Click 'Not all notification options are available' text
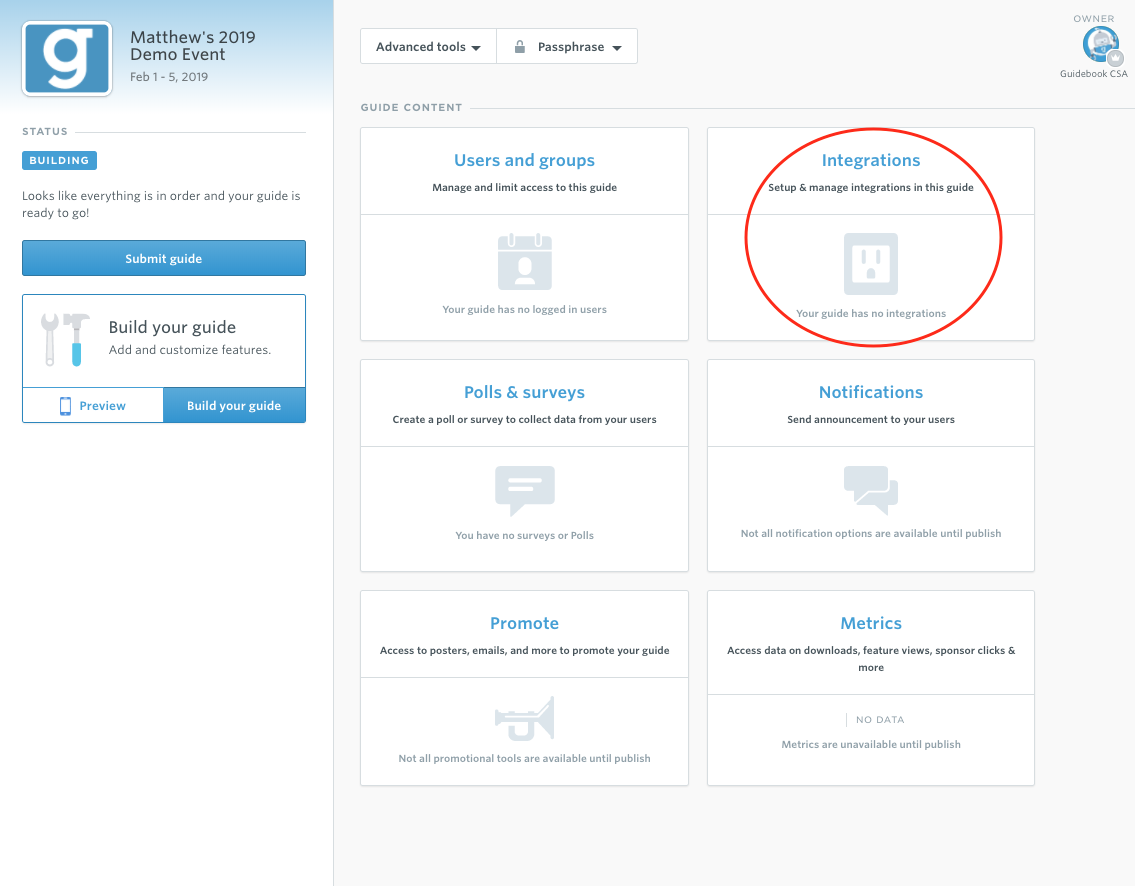Image resolution: width=1135 pixels, height=886 pixels. [x=871, y=533]
